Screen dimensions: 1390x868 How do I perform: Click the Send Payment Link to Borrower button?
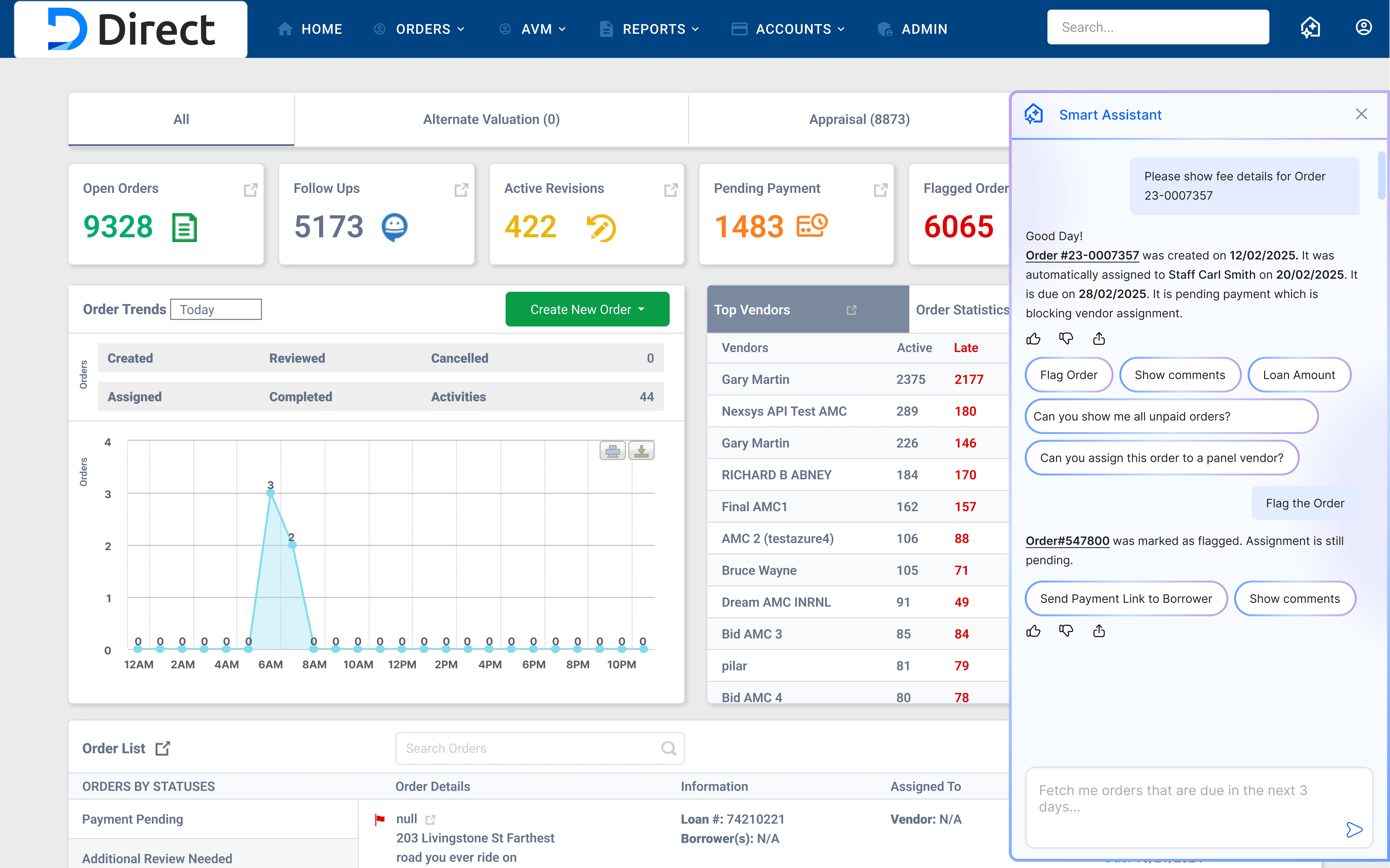pos(1126,599)
